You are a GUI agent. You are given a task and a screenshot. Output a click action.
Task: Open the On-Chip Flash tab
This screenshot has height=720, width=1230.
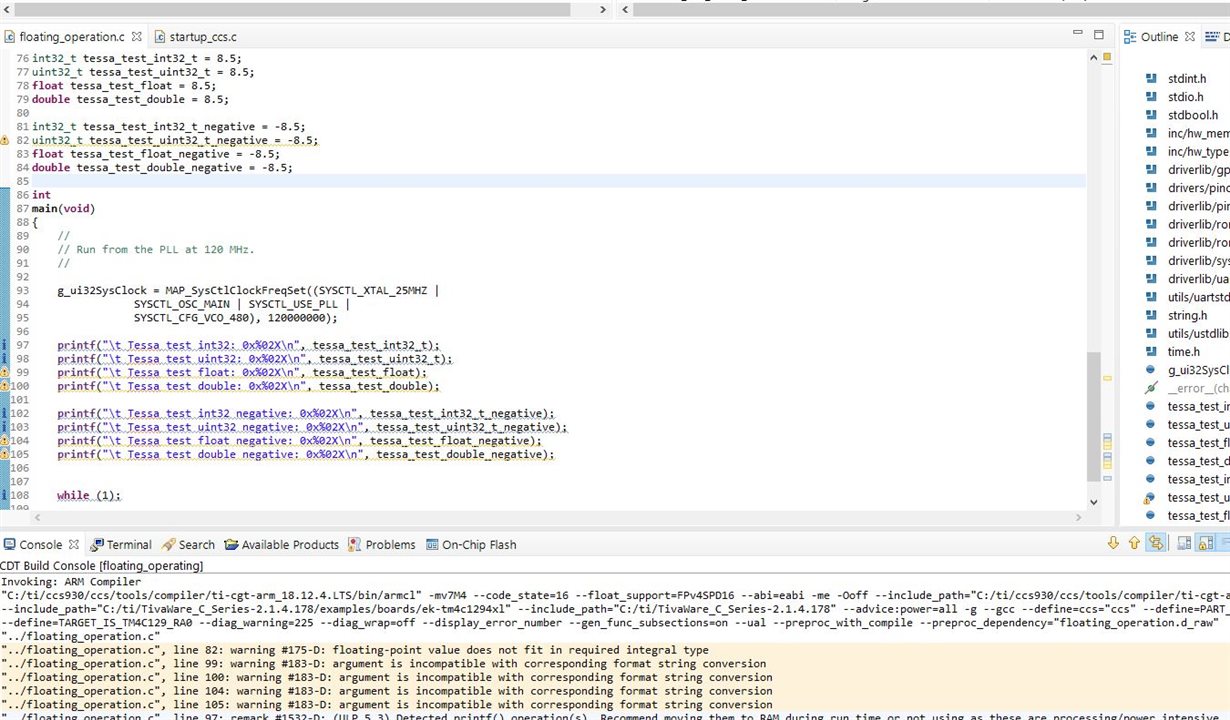[471, 545]
